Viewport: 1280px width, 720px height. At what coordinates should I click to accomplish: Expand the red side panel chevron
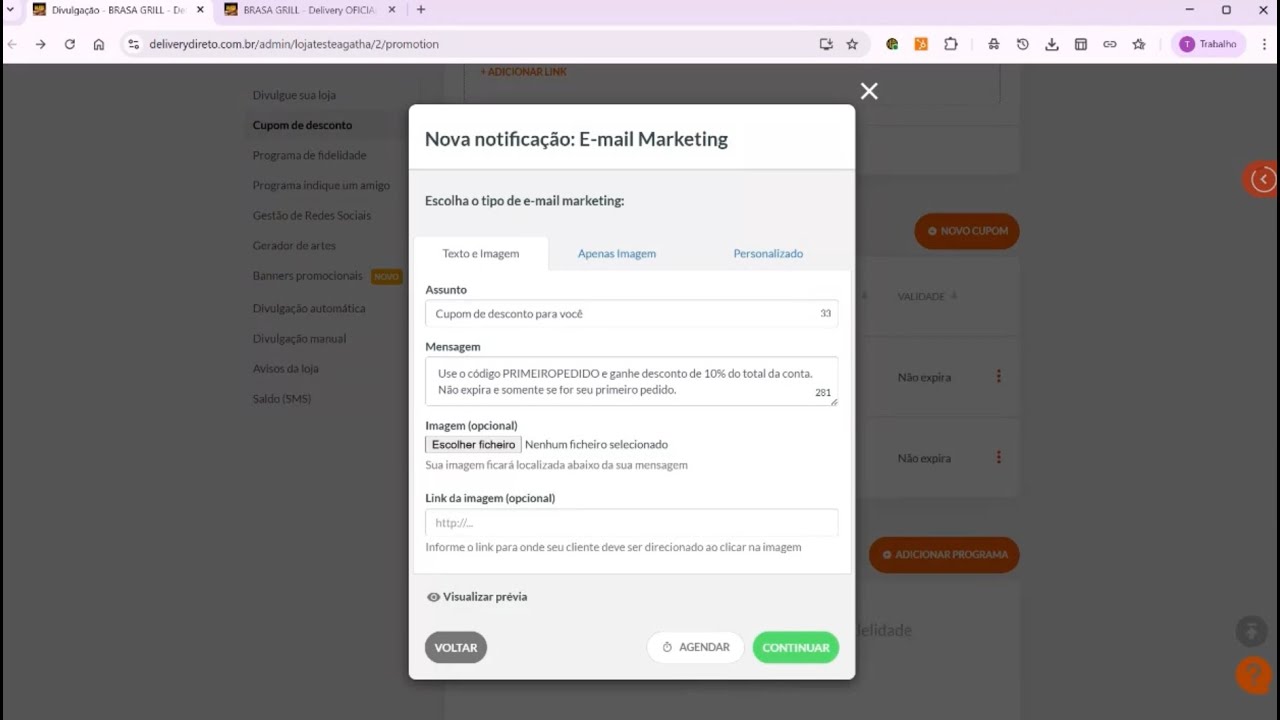[x=1262, y=179]
